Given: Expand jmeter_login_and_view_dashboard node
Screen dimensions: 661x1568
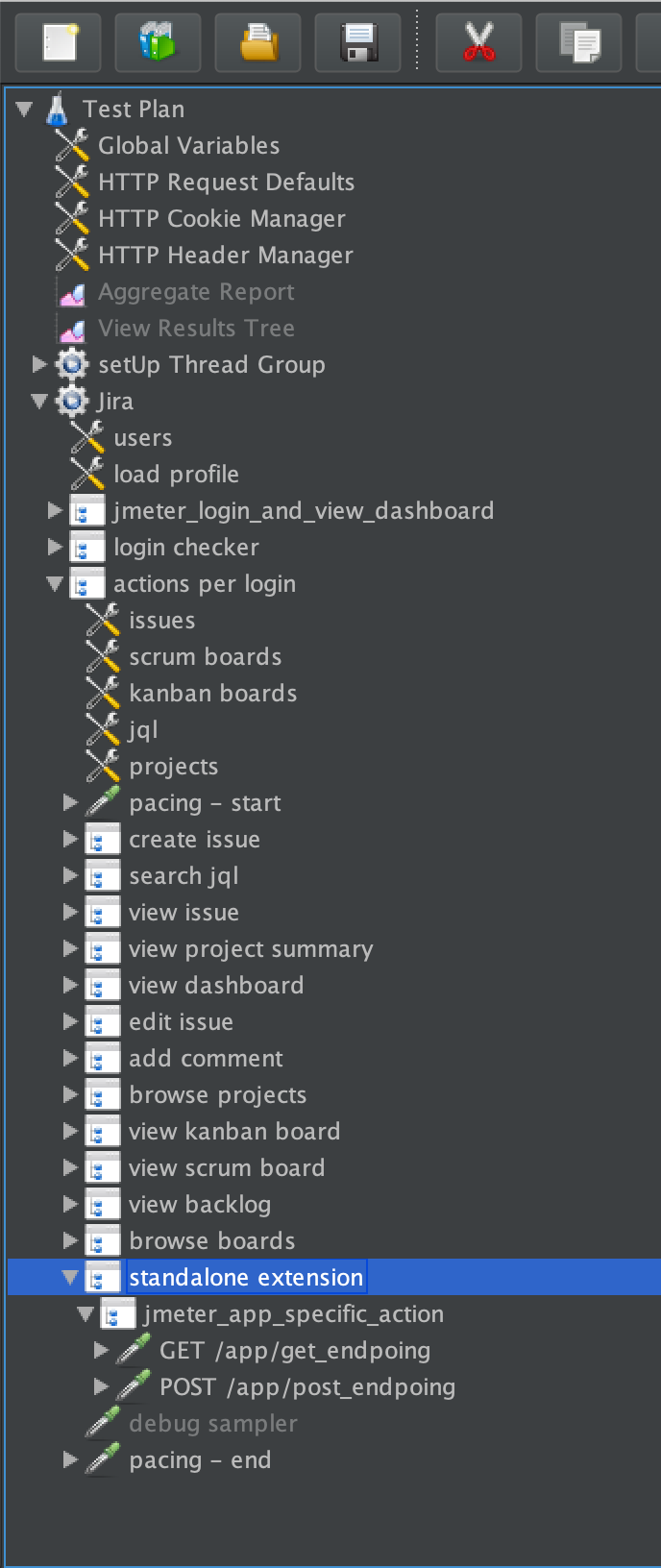Looking at the screenshot, I should pyautogui.click(x=55, y=510).
